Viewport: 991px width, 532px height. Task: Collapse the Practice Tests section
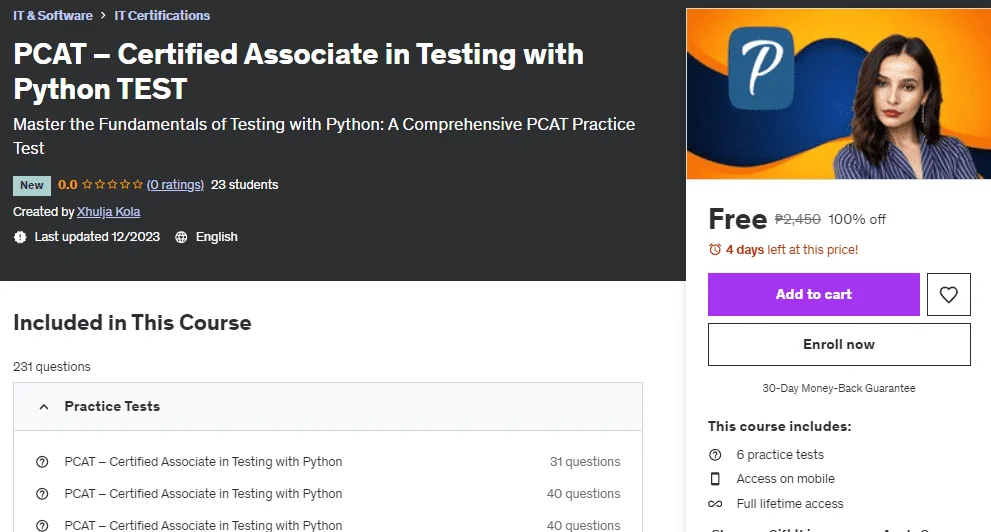pos(327,406)
